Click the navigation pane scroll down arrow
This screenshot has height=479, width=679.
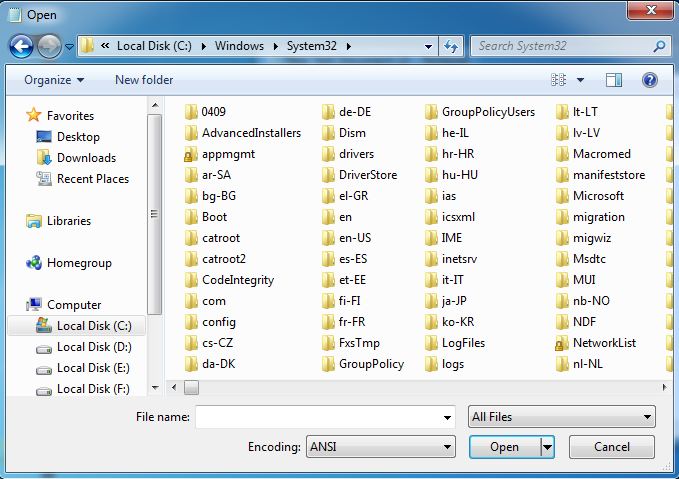pyautogui.click(x=155, y=388)
